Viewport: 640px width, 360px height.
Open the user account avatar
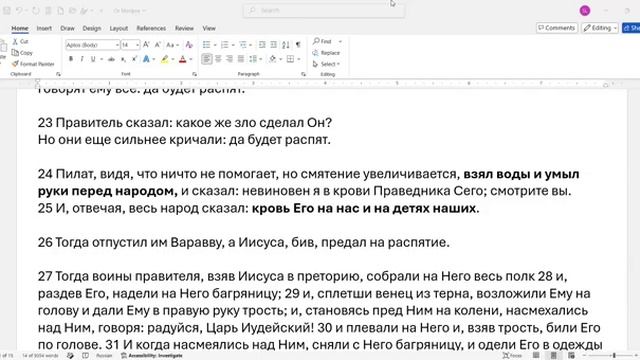[x=584, y=11]
